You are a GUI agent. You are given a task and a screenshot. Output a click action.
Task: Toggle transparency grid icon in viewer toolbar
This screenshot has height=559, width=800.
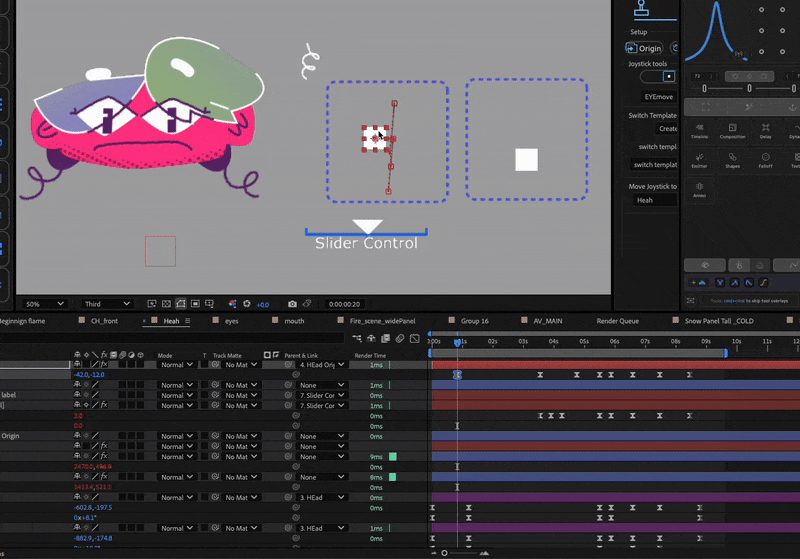[x=166, y=304]
